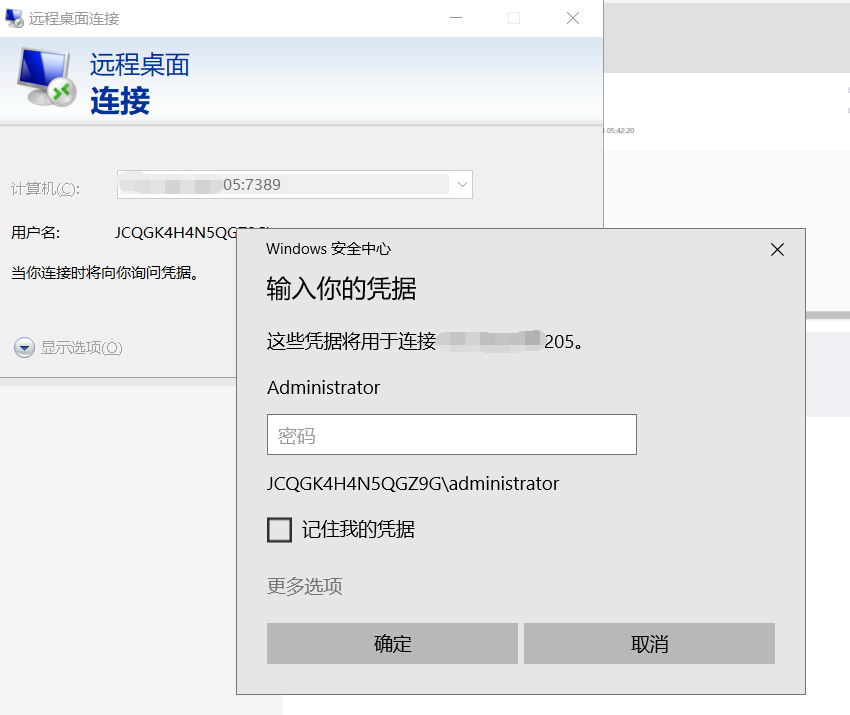The width and height of the screenshot is (850, 715).
Task: Click the Remote Desktop monitor logo
Action: tap(42, 80)
